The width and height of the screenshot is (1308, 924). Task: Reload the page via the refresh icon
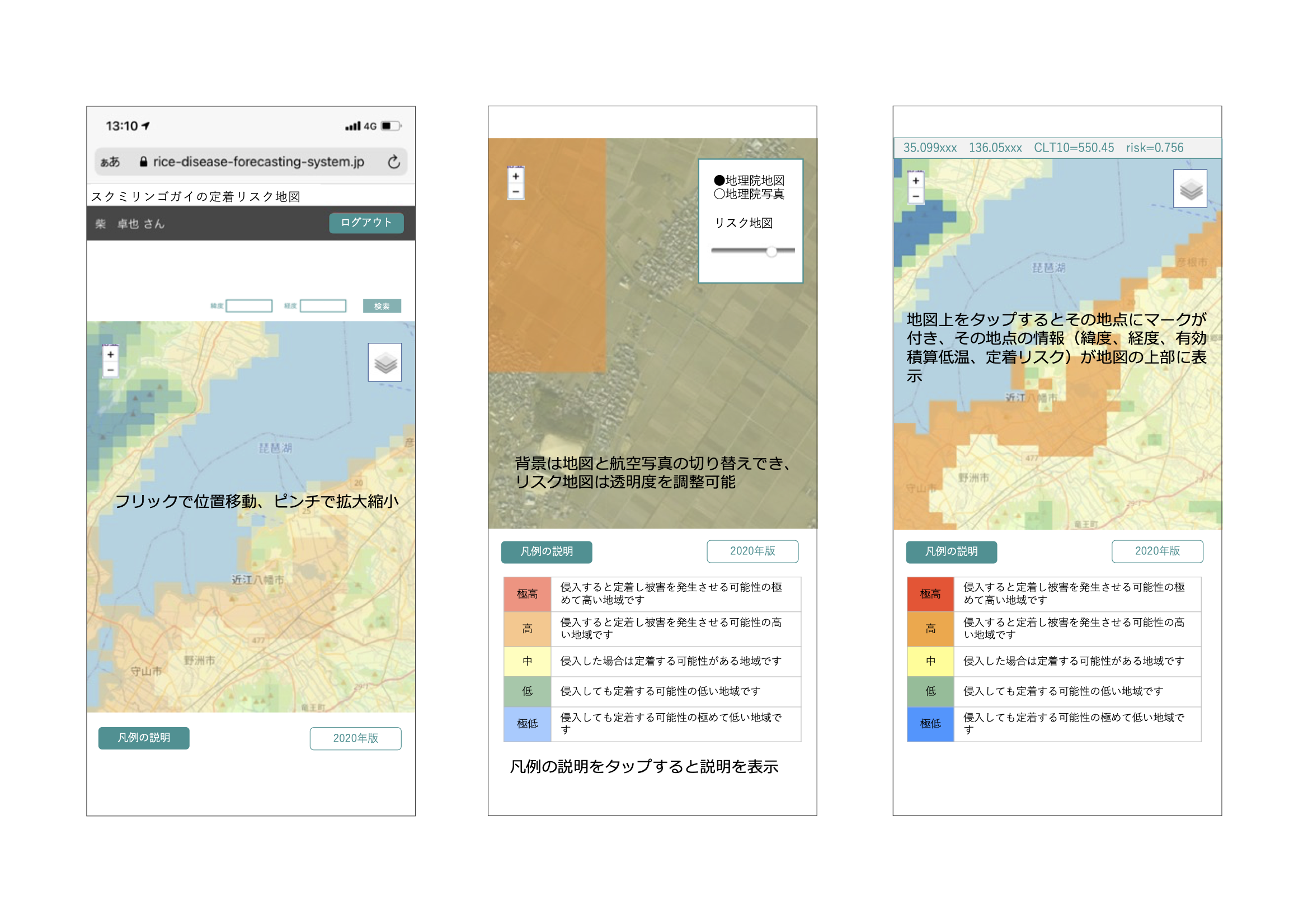(395, 162)
